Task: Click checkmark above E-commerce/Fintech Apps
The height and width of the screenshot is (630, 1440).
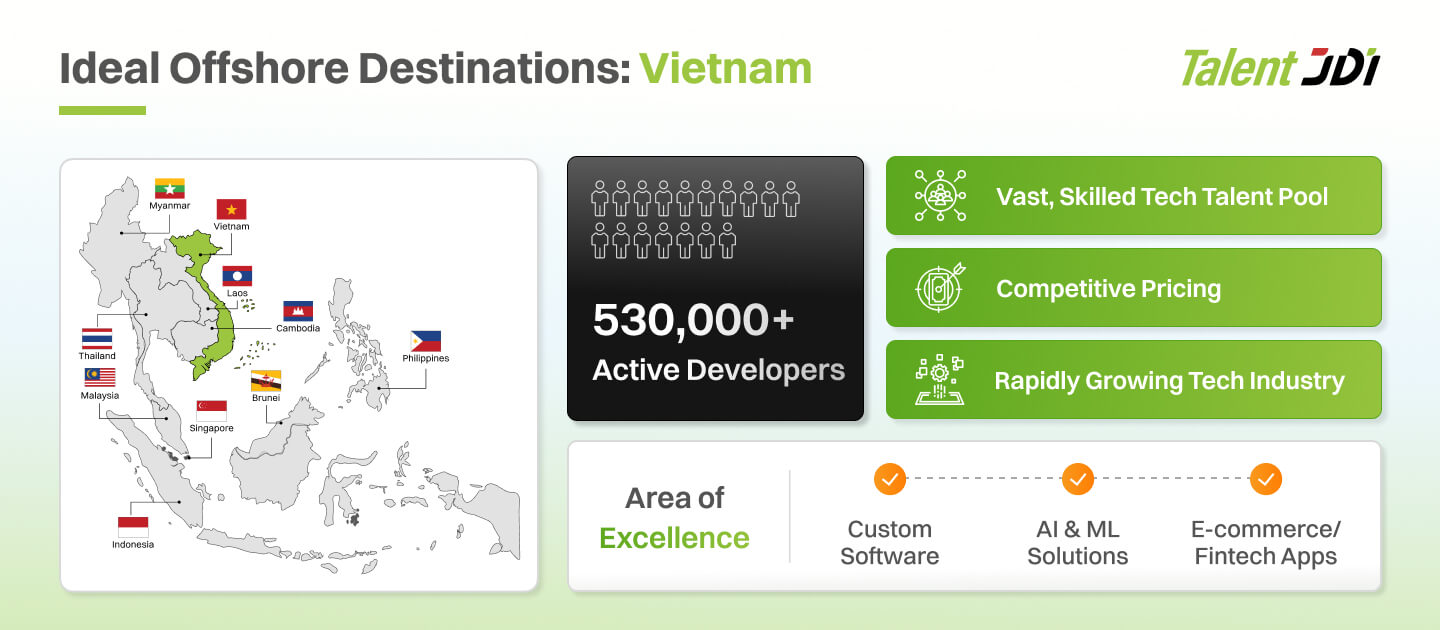Action: 1265,479
